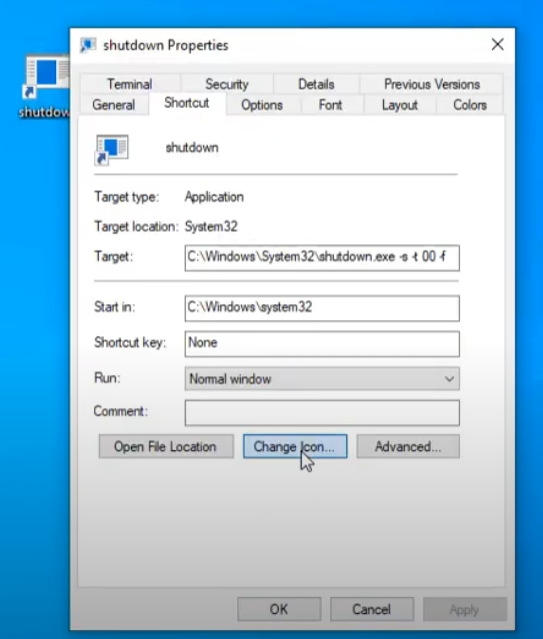This screenshot has width=543, height=639.
Task: Click into the Target field with the shutdown.exe path
Action: coord(322,258)
